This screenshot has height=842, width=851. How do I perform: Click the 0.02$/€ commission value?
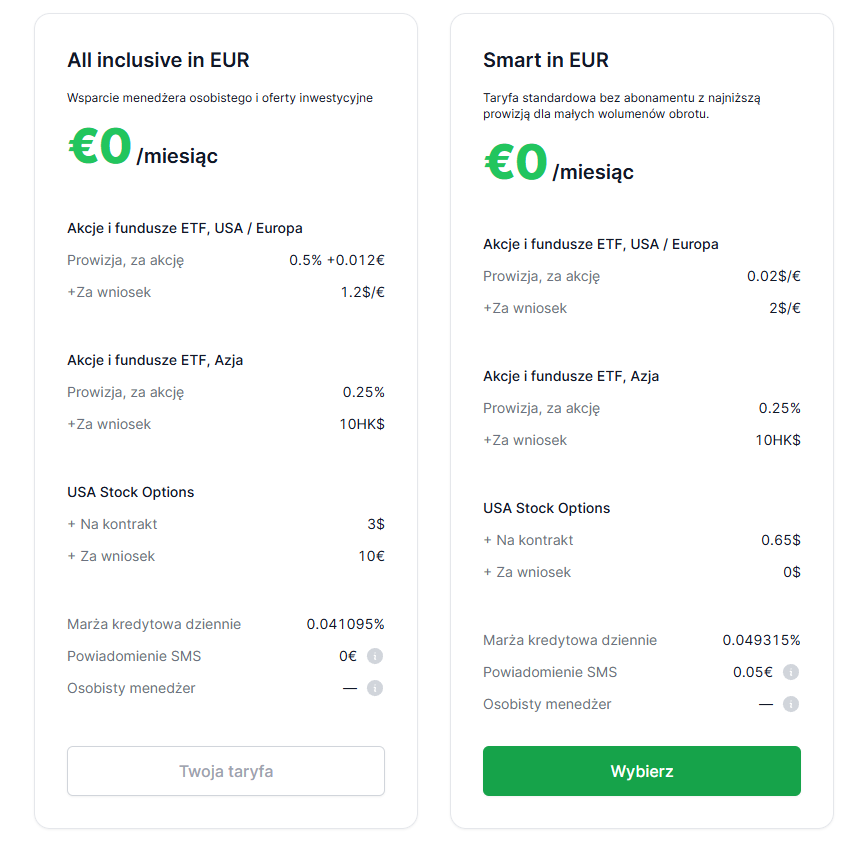click(773, 276)
